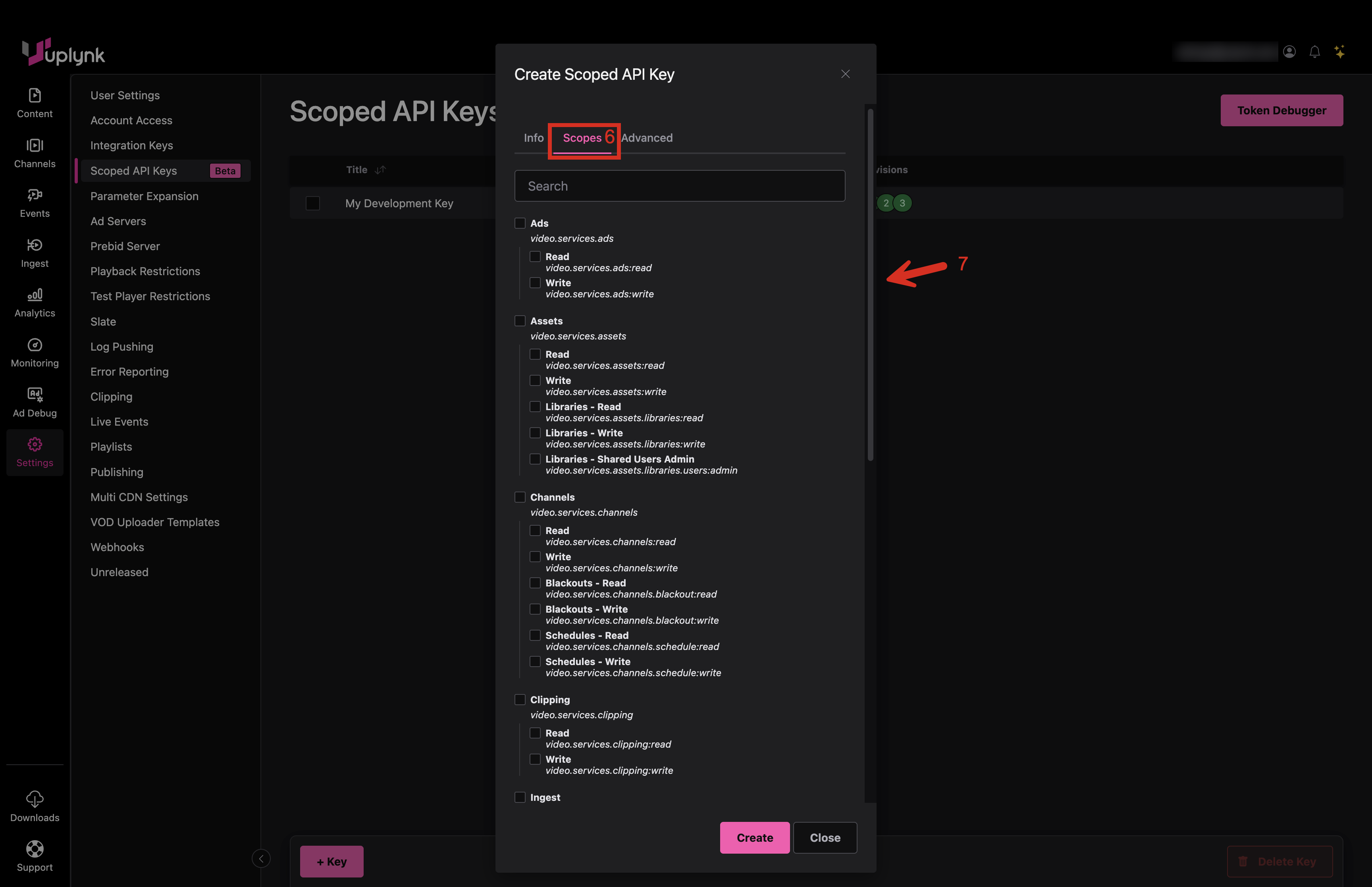Open the Analytics icon in the sidebar

point(35,295)
